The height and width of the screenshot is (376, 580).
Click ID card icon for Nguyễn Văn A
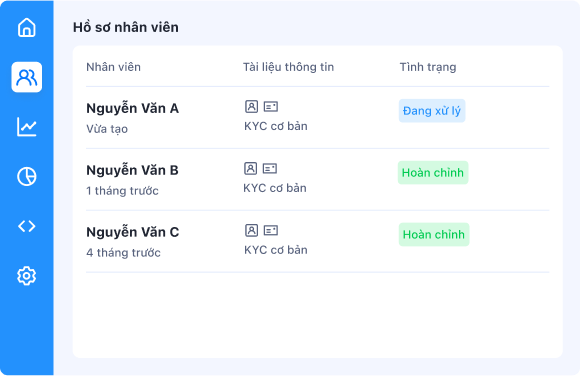click(271, 107)
